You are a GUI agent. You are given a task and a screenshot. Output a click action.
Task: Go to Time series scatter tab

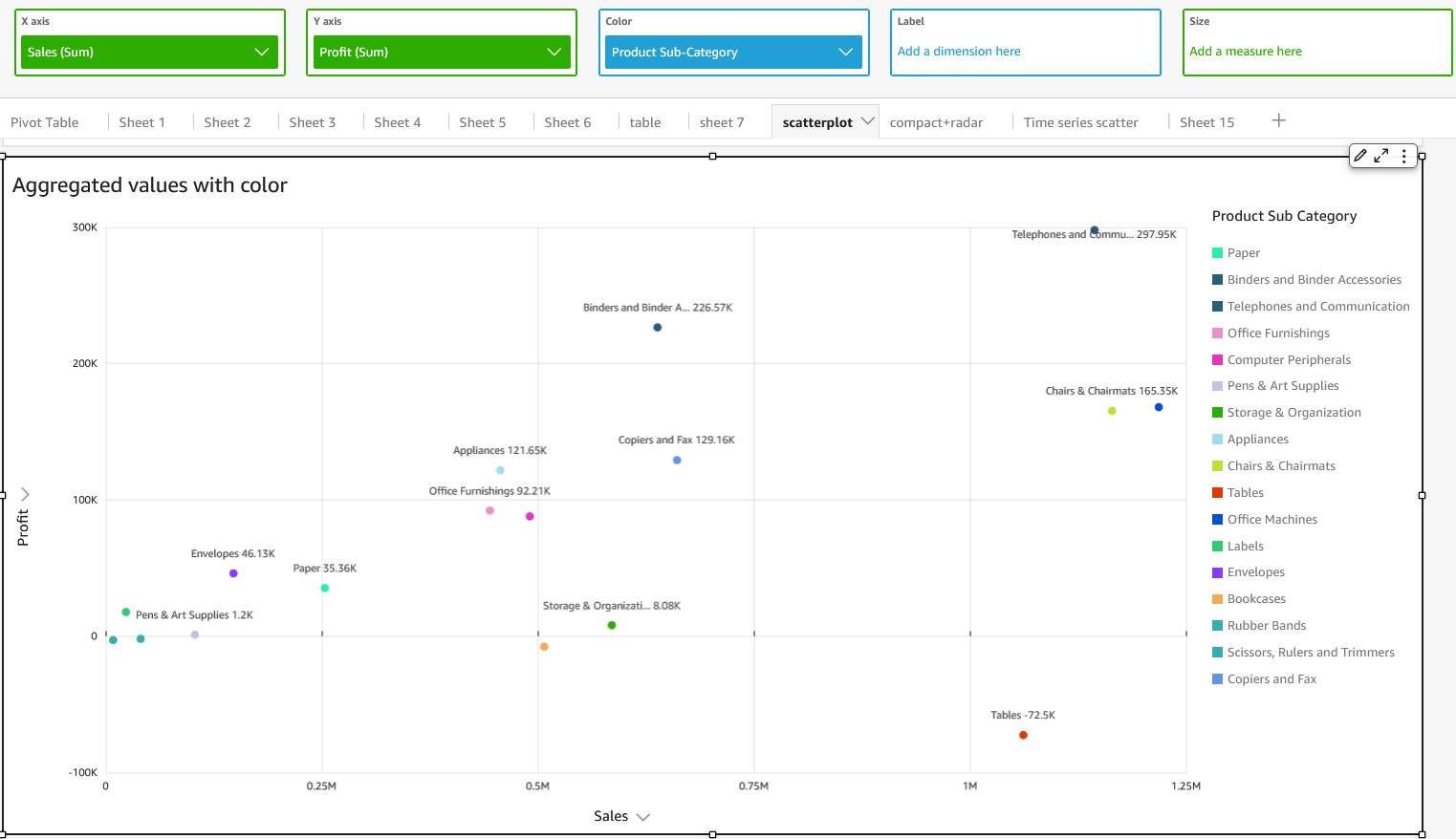click(1080, 122)
